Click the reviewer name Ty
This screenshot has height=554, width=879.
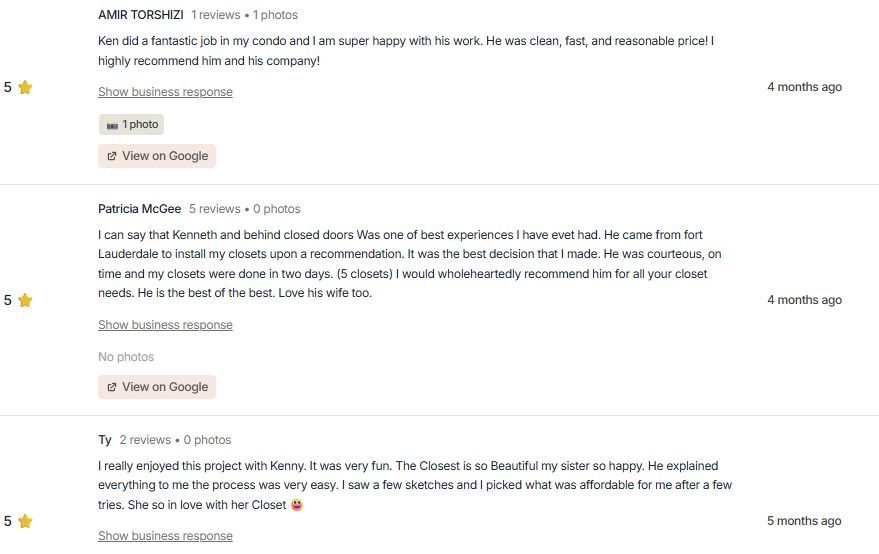105,440
